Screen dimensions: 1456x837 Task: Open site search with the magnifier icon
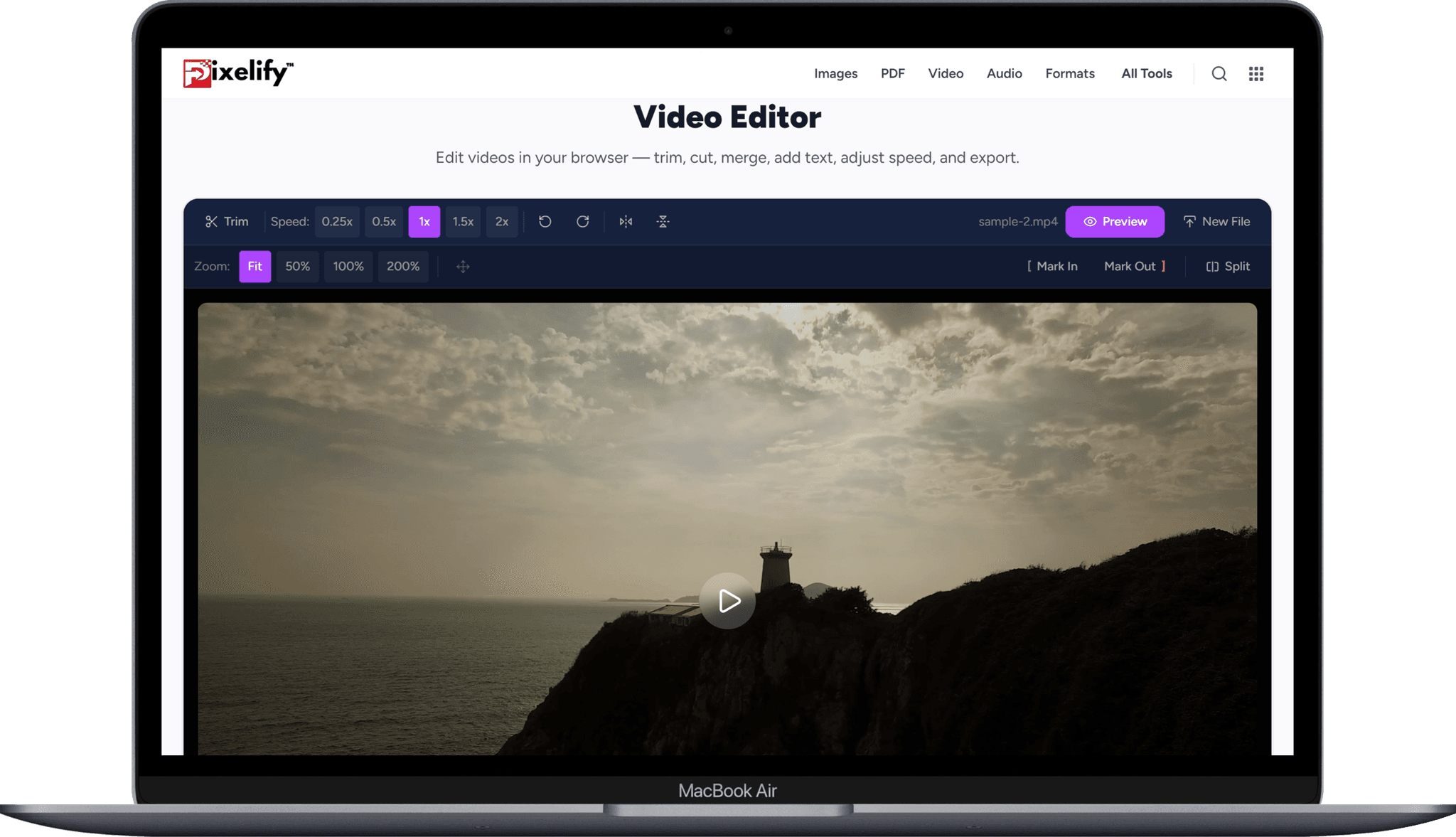click(1219, 73)
